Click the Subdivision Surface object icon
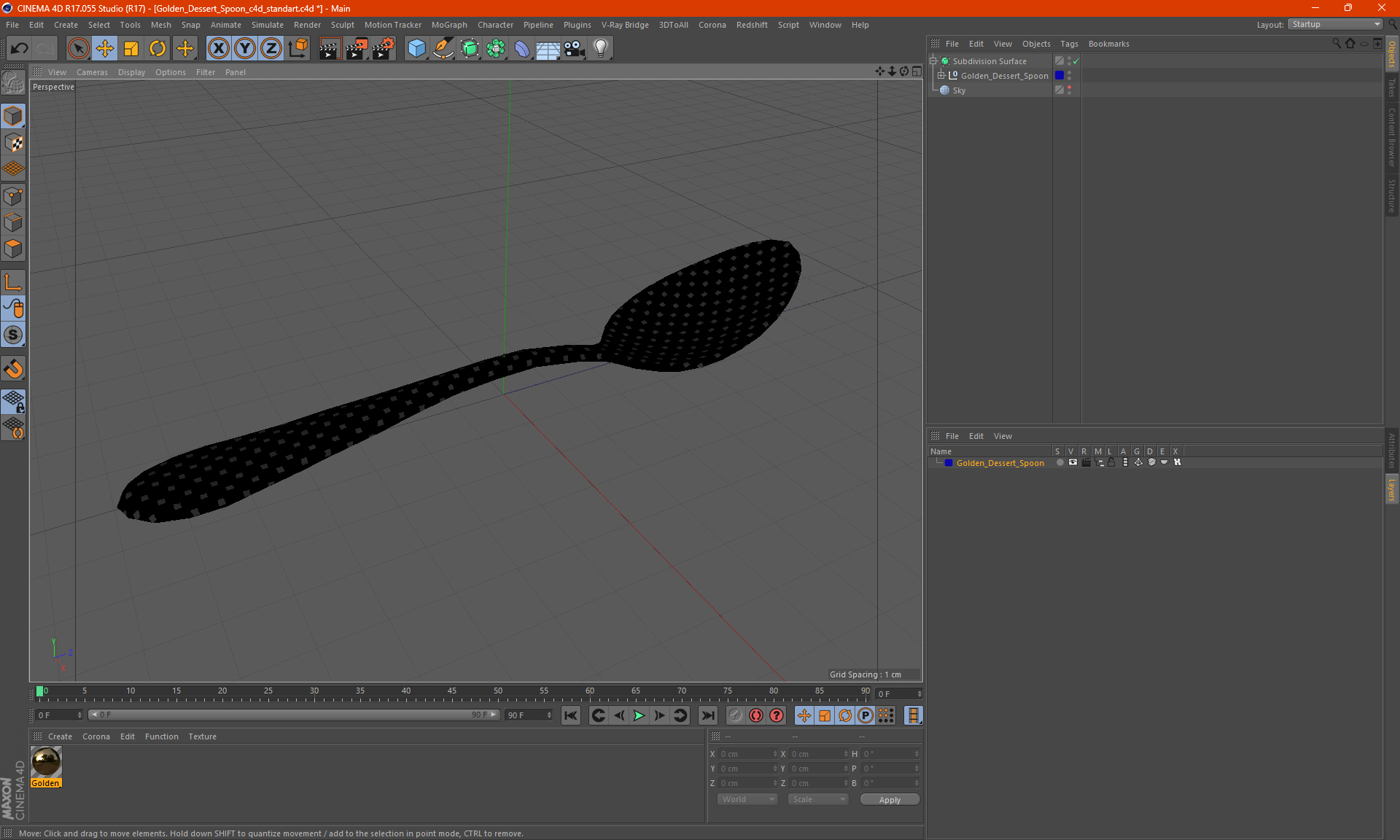1400x840 pixels. [943, 61]
